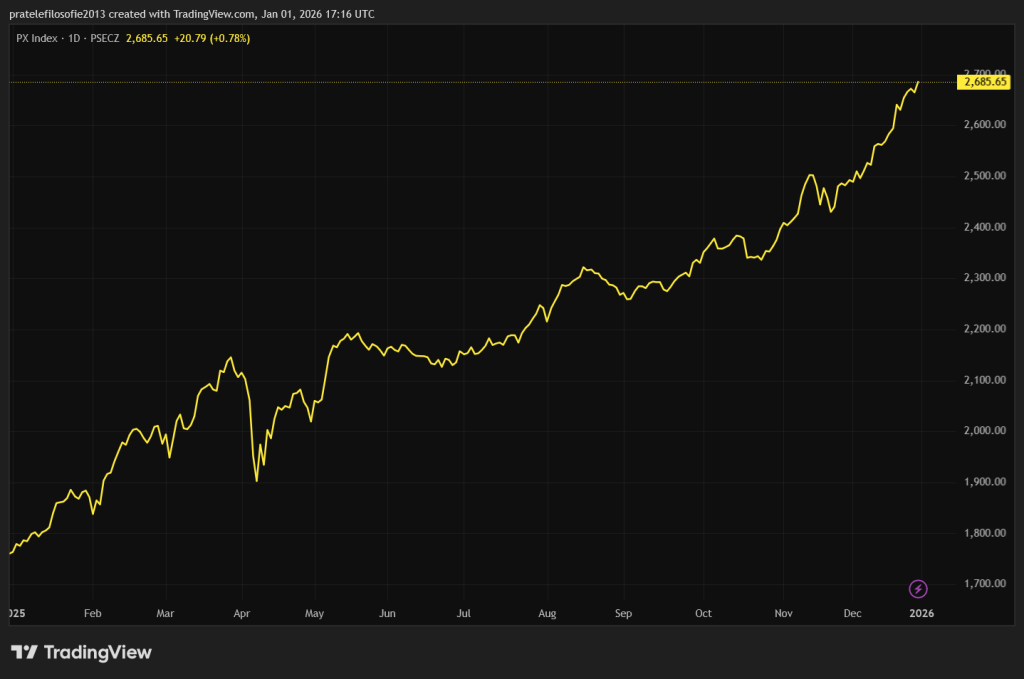Click the pratelefilosofie2013 attribution text

57,14
